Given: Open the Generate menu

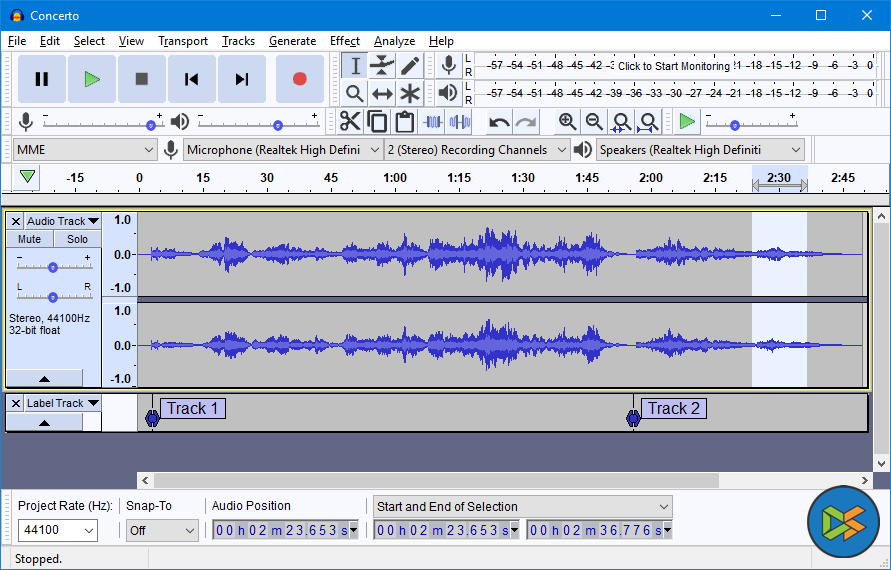Looking at the screenshot, I should [x=292, y=41].
